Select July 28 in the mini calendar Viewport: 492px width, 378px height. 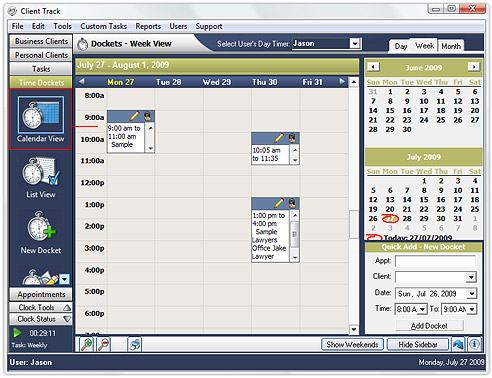click(407, 219)
